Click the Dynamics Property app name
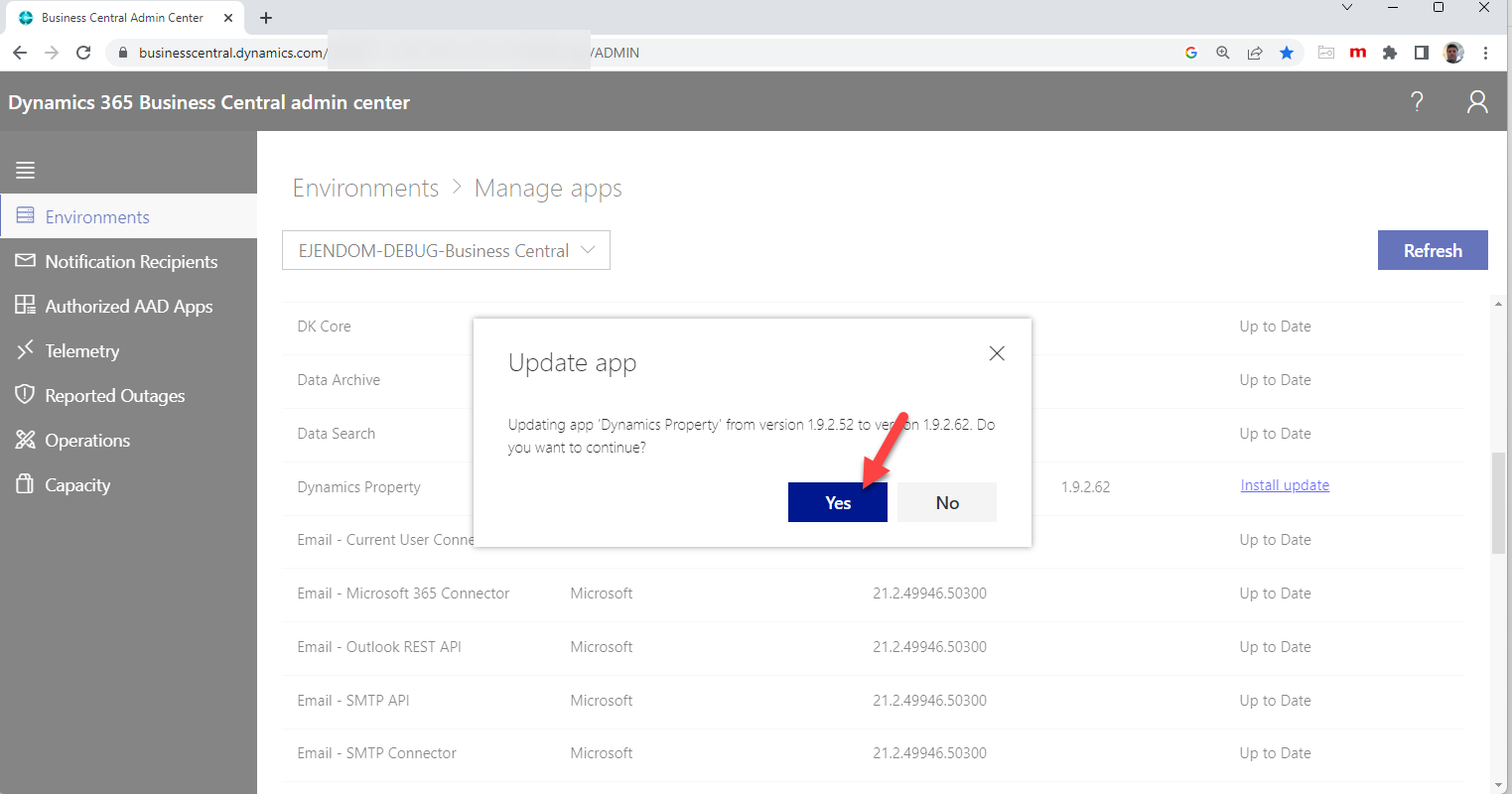 [358, 487]
